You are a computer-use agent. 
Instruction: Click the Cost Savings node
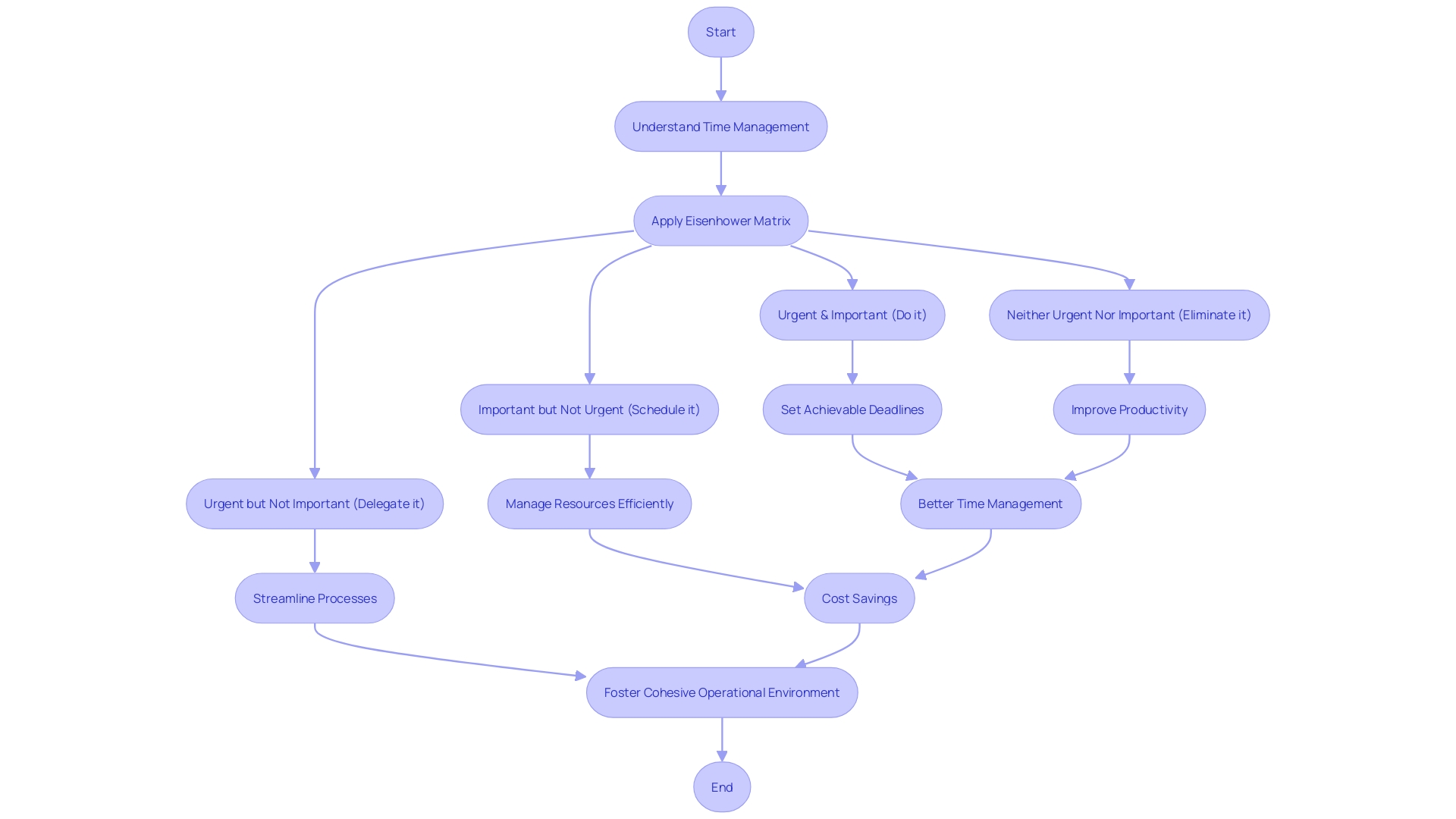pos(858,597)
